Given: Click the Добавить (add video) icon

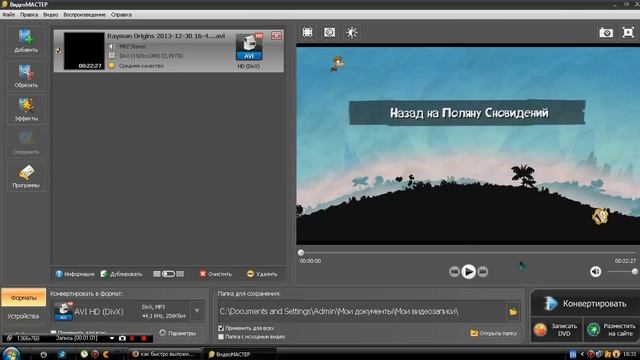Looking at the screenshot, I should [26, 41].
